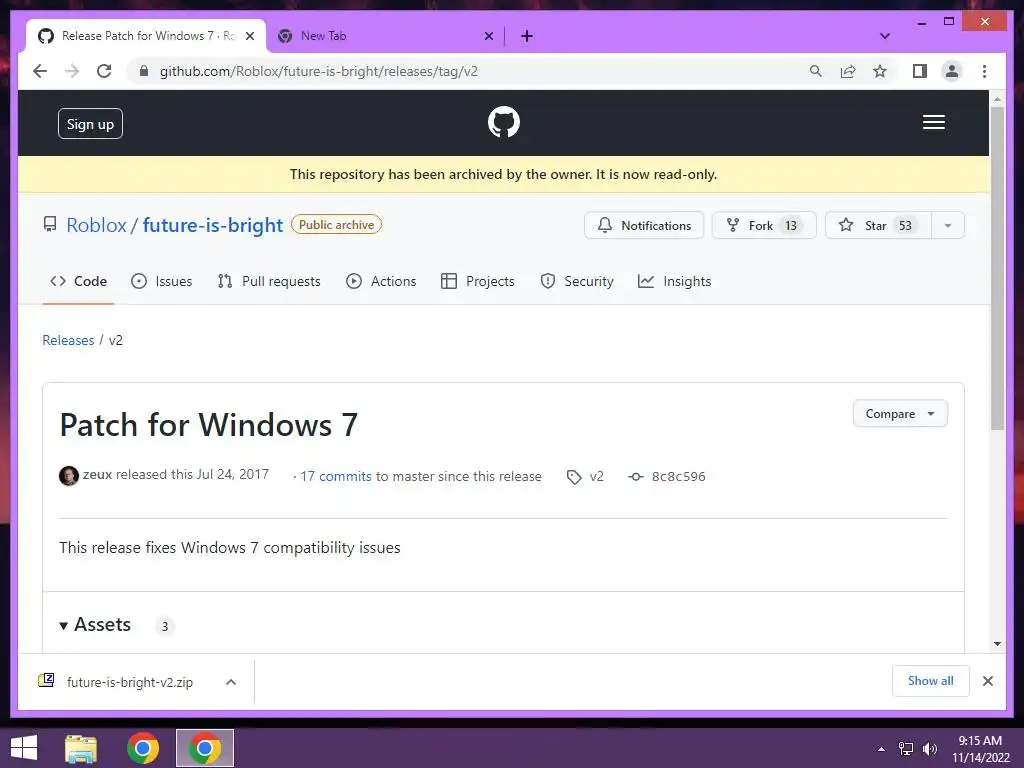
Task: Switch to the Issues tab
Action: [161, 281]
